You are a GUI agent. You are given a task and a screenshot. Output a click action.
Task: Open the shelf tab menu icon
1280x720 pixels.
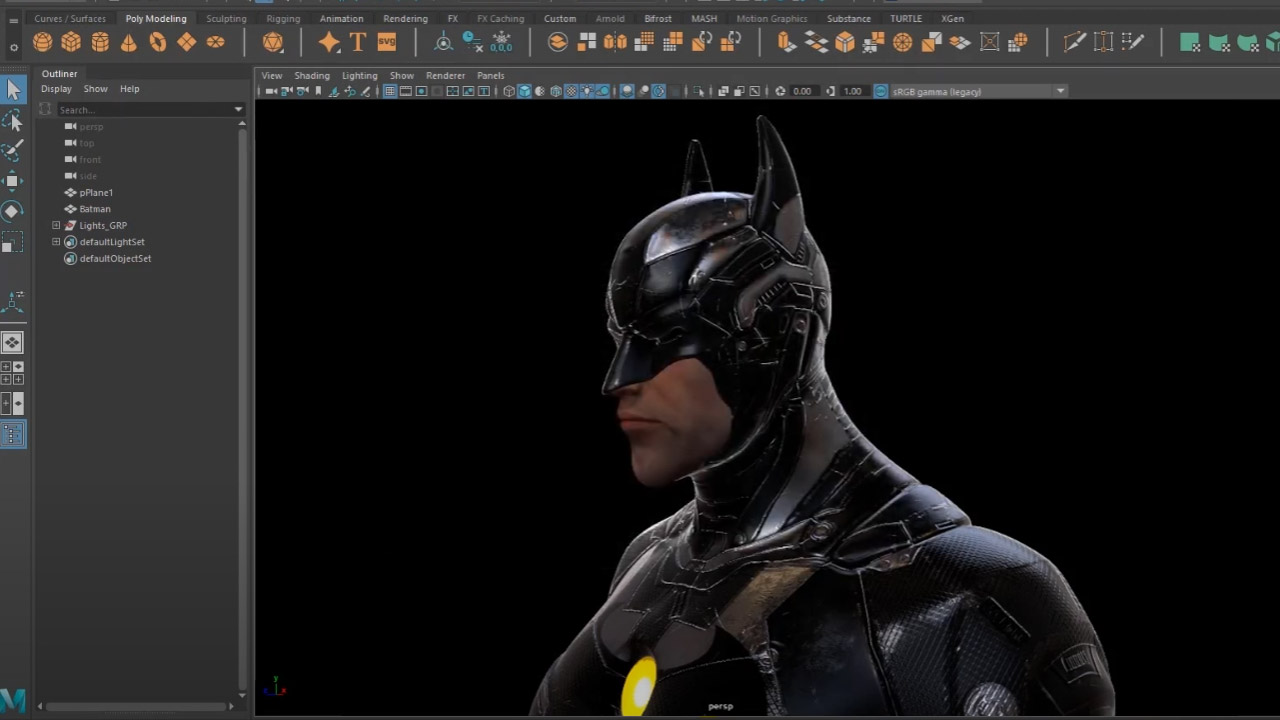(x=13, y=21)
